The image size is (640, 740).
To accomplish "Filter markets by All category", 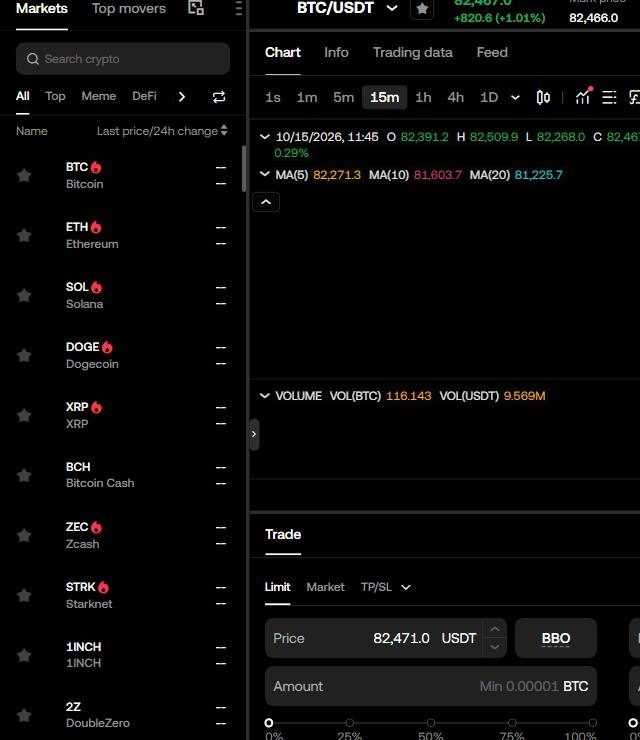I will (x=23, y=96).
